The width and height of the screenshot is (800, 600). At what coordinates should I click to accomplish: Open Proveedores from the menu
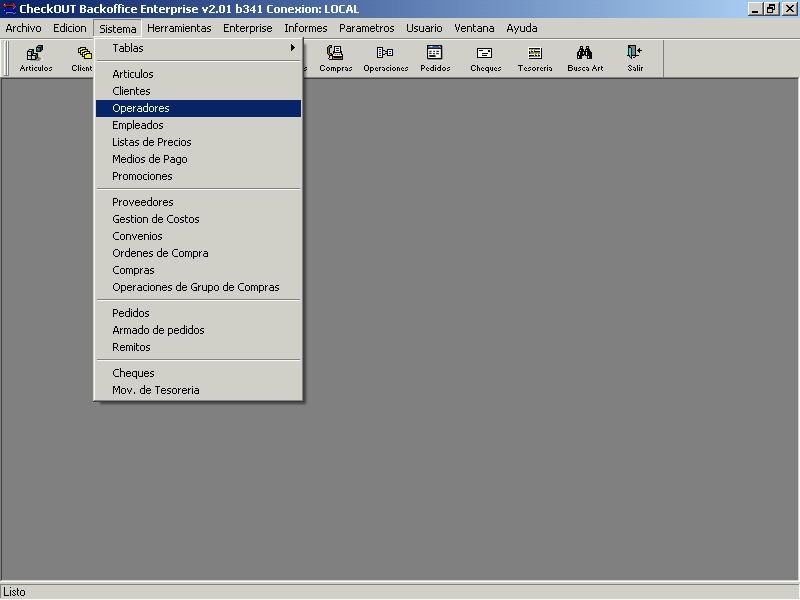tap(198, 202)
